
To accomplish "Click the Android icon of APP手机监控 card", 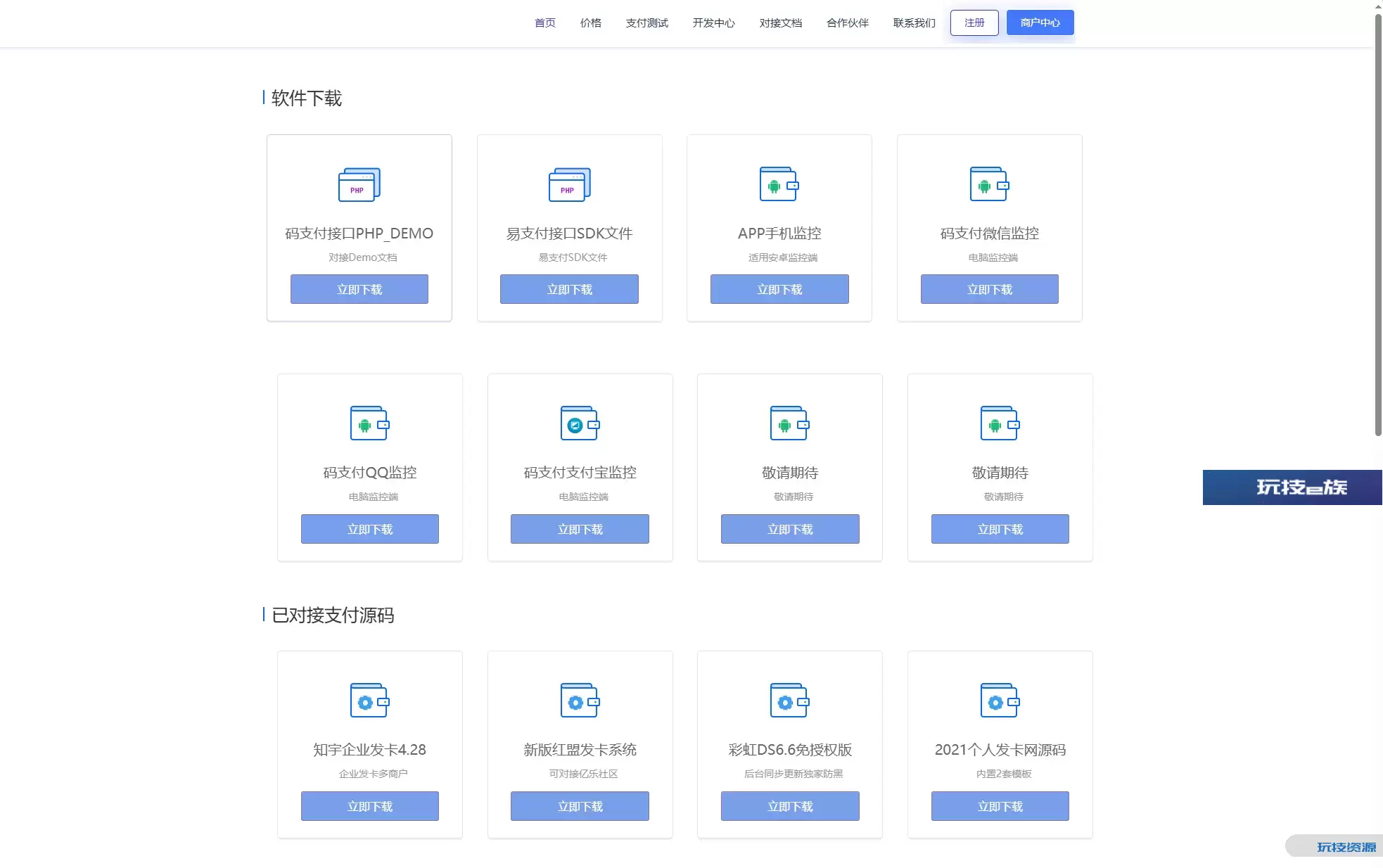I will [x=779, y=184].
